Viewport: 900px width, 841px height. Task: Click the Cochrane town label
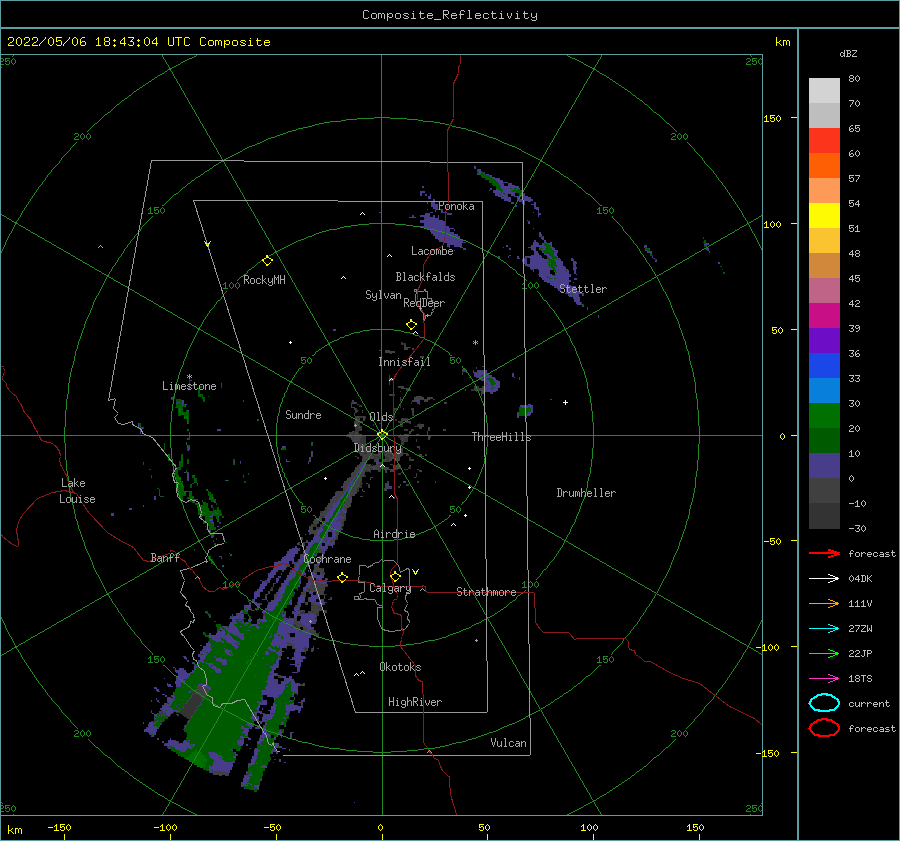point(327,559)
